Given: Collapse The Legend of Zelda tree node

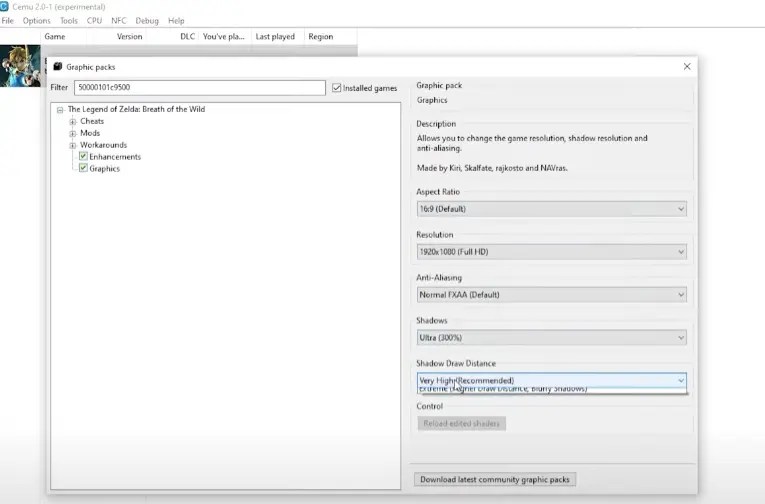Looking at the screenshot, I should [x=60, y=110].
